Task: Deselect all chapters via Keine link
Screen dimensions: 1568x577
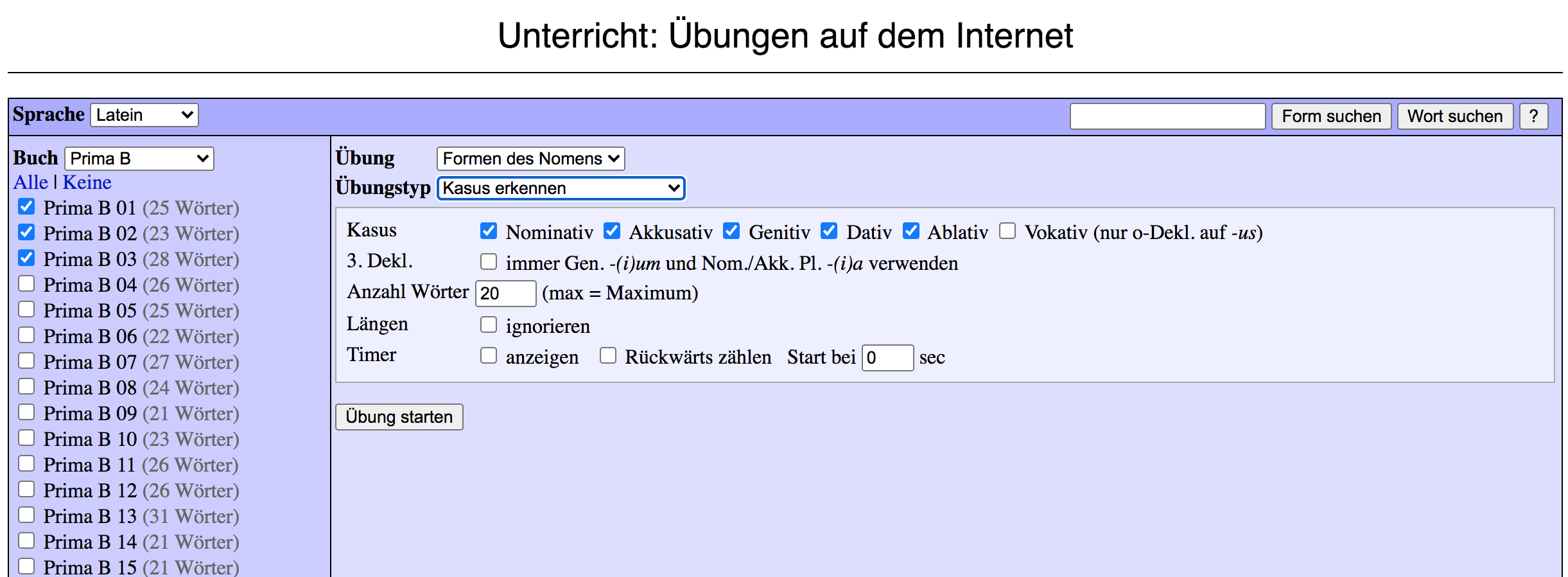Action: coord(87,182)
